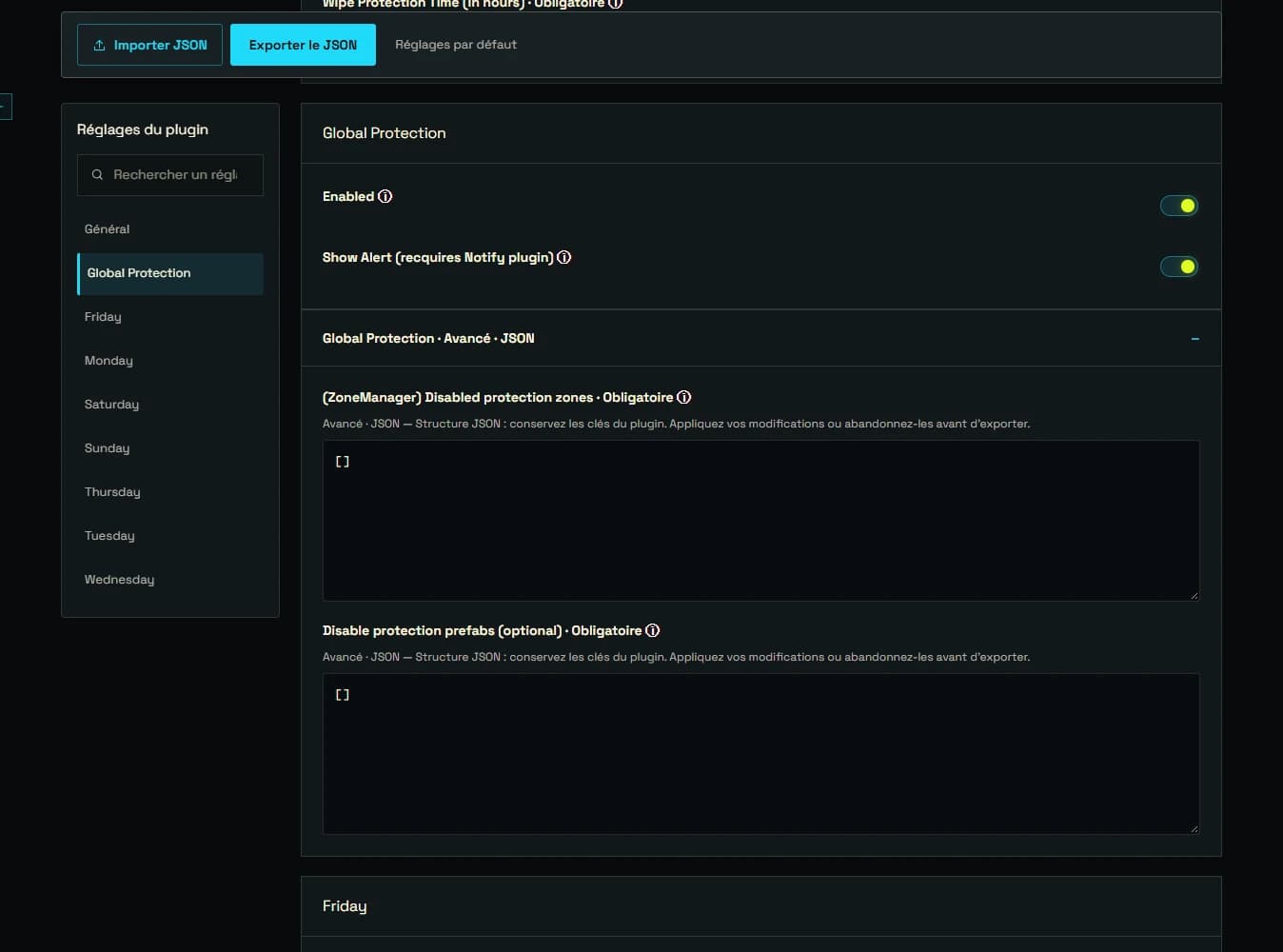Click the Show Alert (requires Notify plugin) label
The image size is (1283, 952).
point(438,258)
